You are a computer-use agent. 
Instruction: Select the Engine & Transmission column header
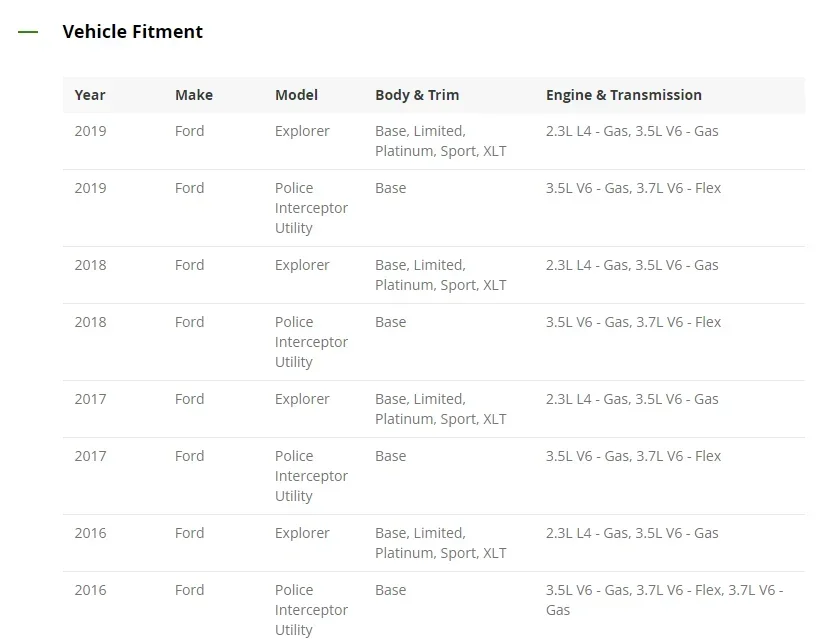coord(623,95)
